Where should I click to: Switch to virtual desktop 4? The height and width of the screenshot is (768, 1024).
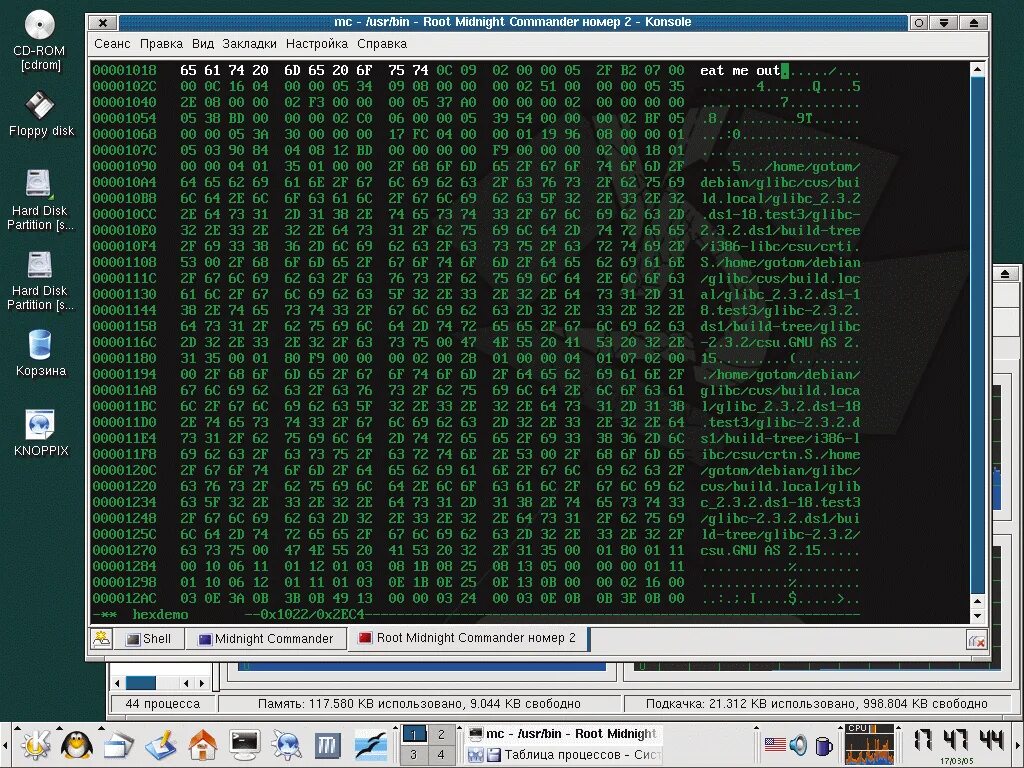tap(441, 754)
